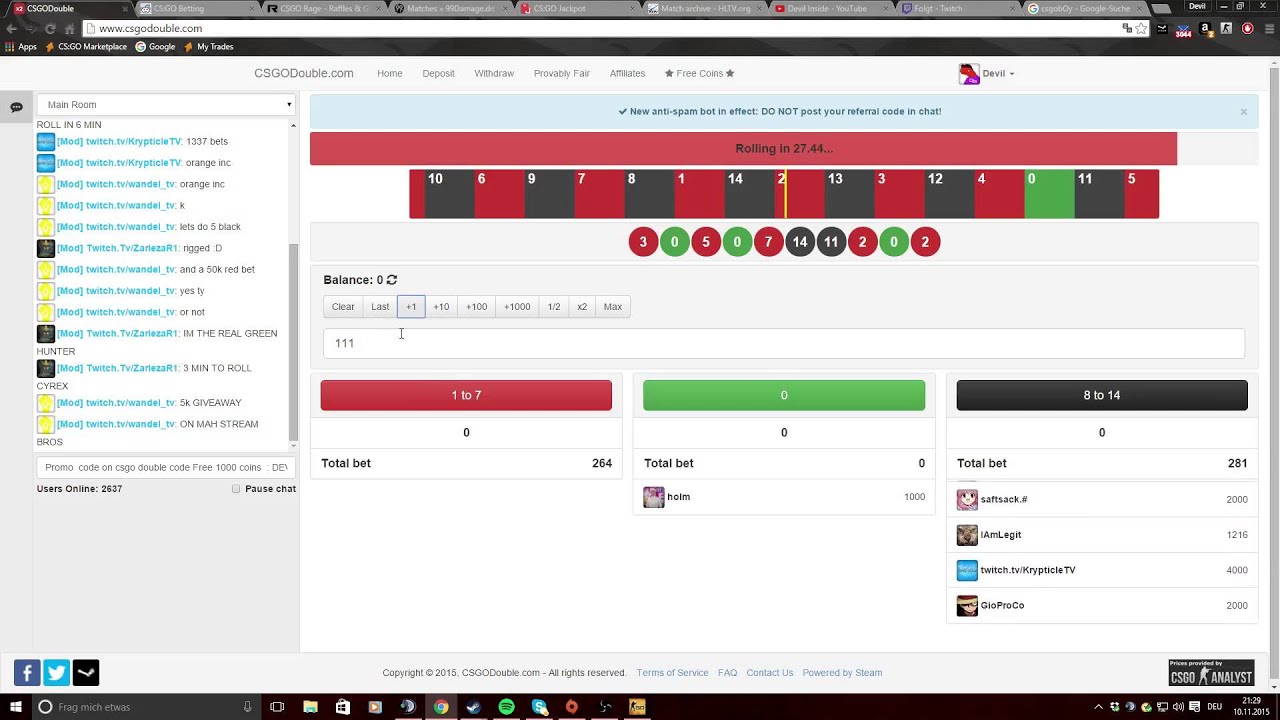The height and width of the screenshot is (720, 1280).
Task: Double the bet with x2
Action: [582, 307]
